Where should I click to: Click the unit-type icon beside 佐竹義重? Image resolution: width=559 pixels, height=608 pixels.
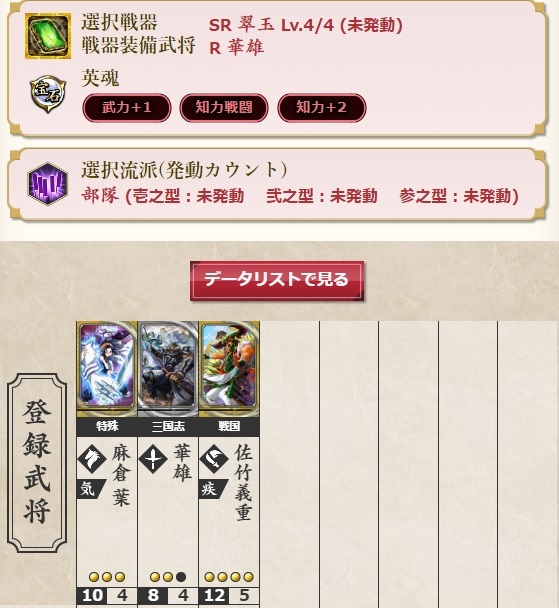tap(214, 459)
